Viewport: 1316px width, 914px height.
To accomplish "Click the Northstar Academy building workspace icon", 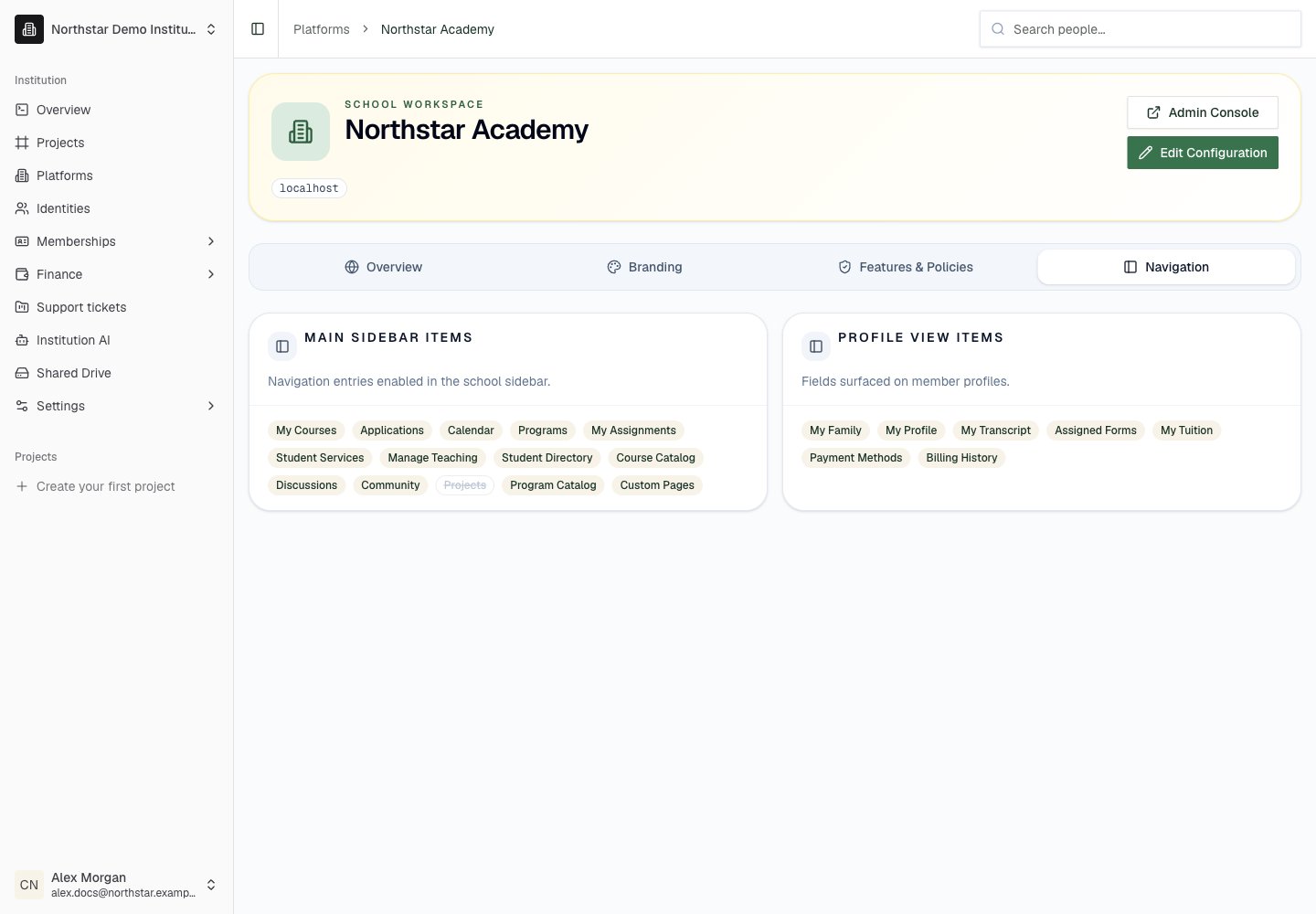I will pos(301,132).
